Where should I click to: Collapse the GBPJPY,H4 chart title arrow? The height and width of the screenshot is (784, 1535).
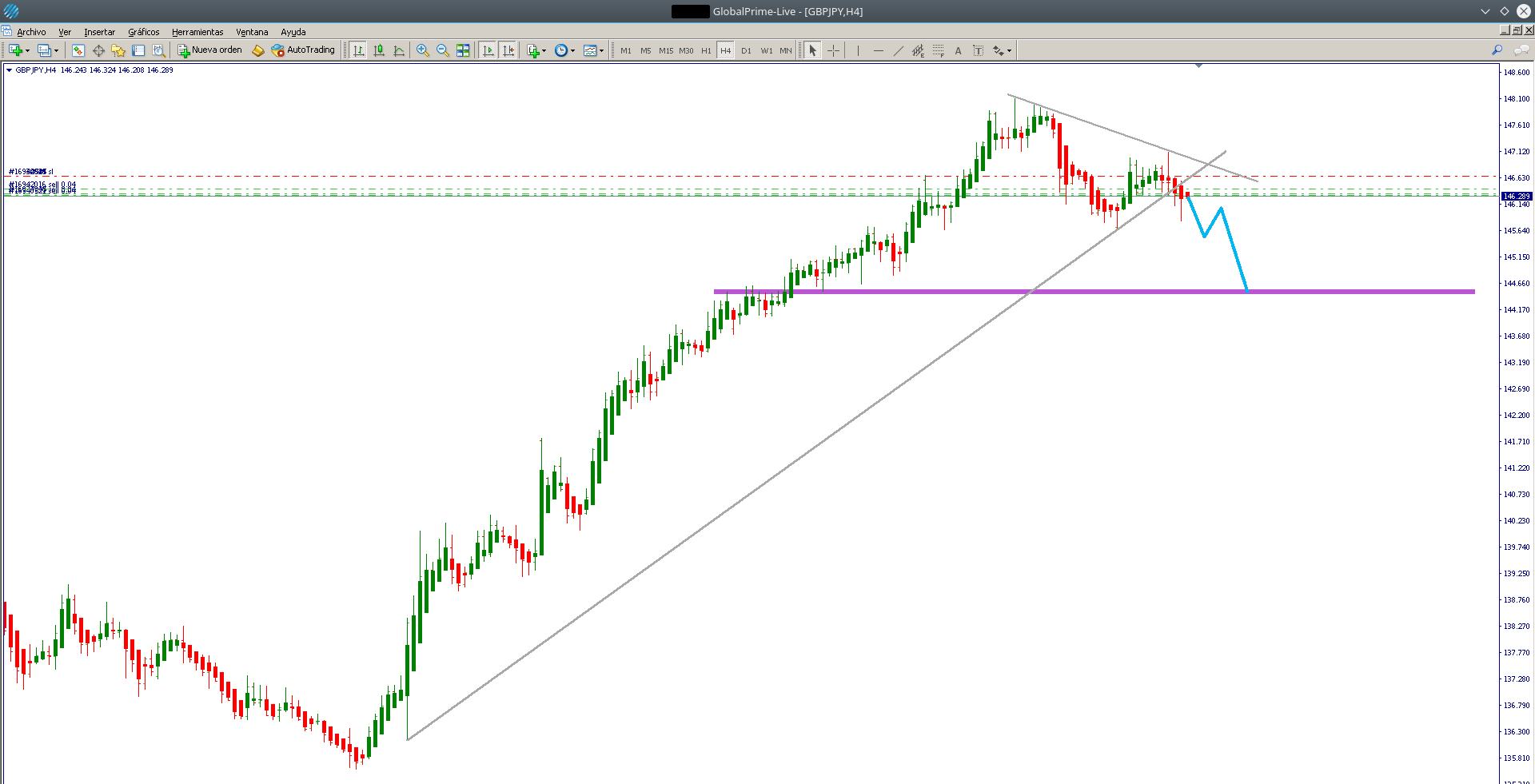point(10,70)
